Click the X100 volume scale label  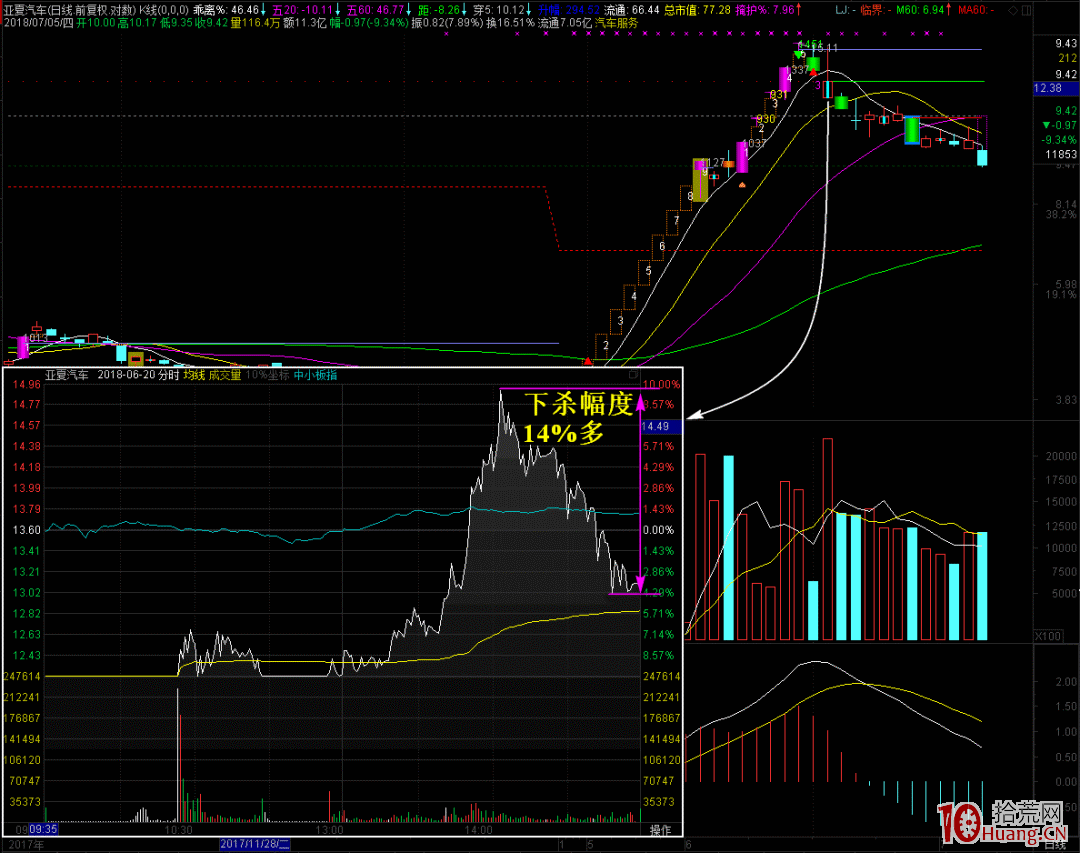click(x=1047, y=635)
